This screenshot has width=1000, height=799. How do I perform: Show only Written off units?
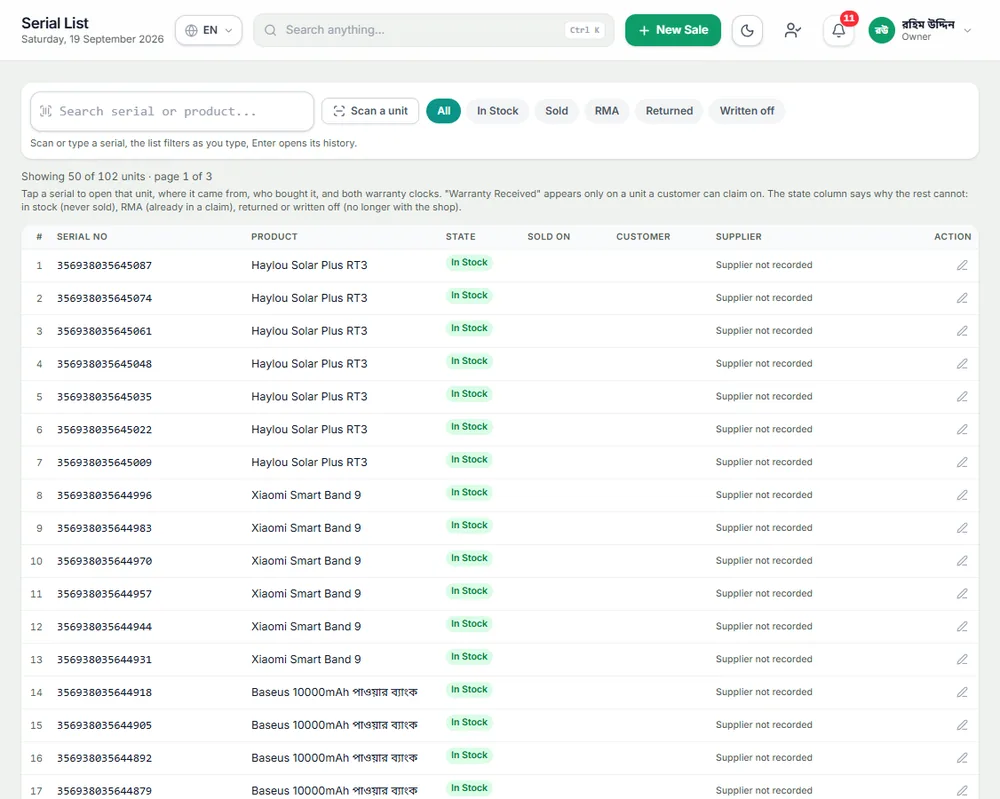click(747, 111)
